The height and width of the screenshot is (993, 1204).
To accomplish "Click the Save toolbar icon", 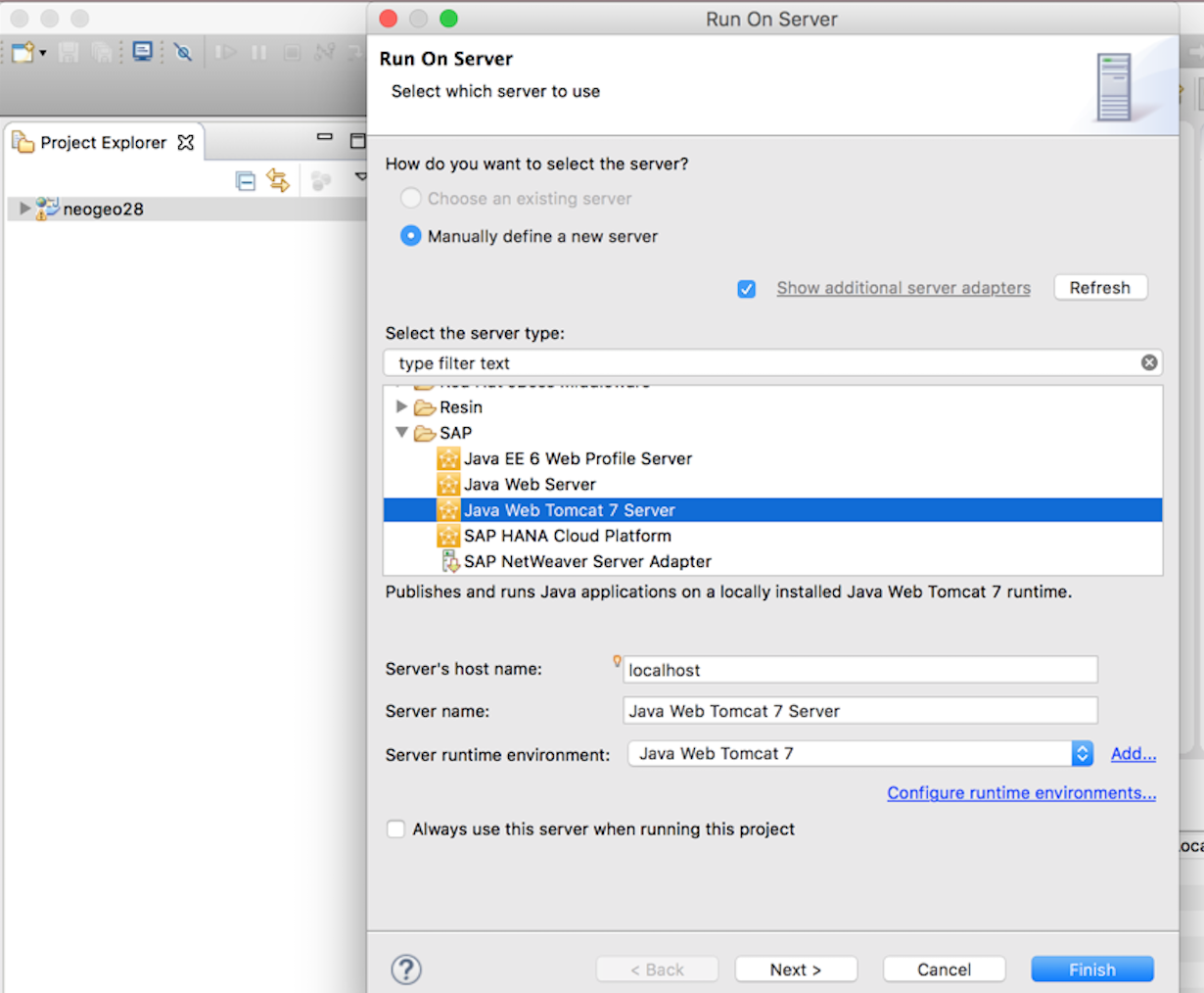I will point(69,52).
